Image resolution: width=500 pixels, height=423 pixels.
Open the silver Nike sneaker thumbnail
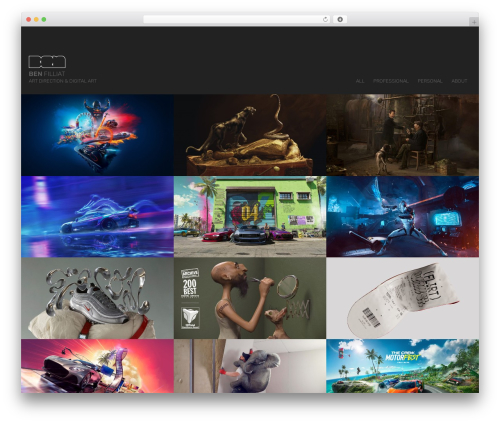coord(97,298)
